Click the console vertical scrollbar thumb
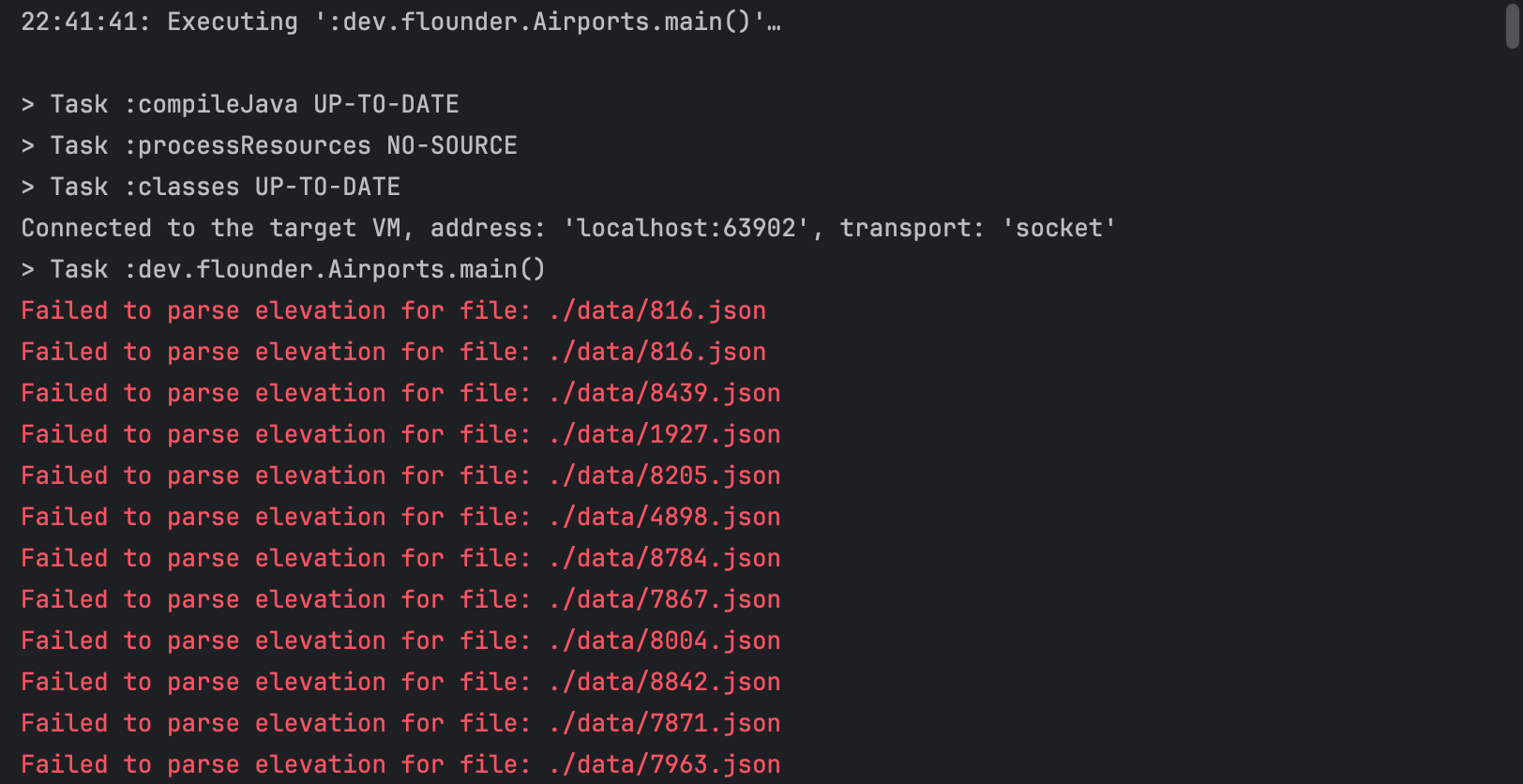Viewport: 1523px width, 784px height. point(1512,25)
